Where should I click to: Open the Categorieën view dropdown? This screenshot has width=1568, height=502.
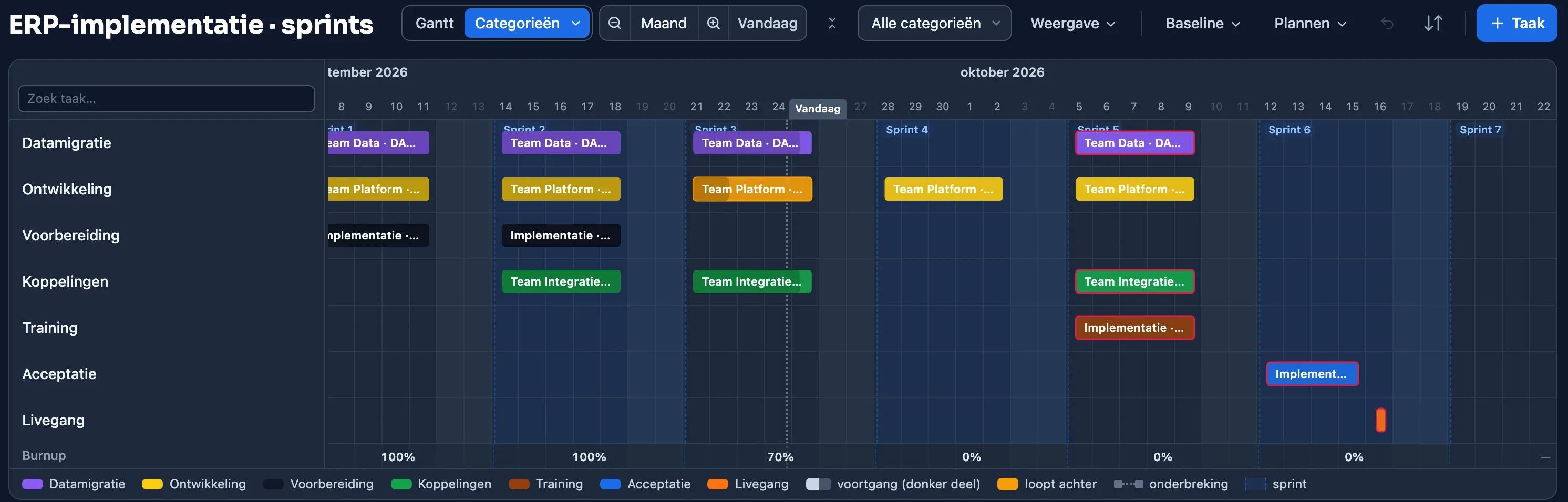pyautogui.click(x=527, y=23)
